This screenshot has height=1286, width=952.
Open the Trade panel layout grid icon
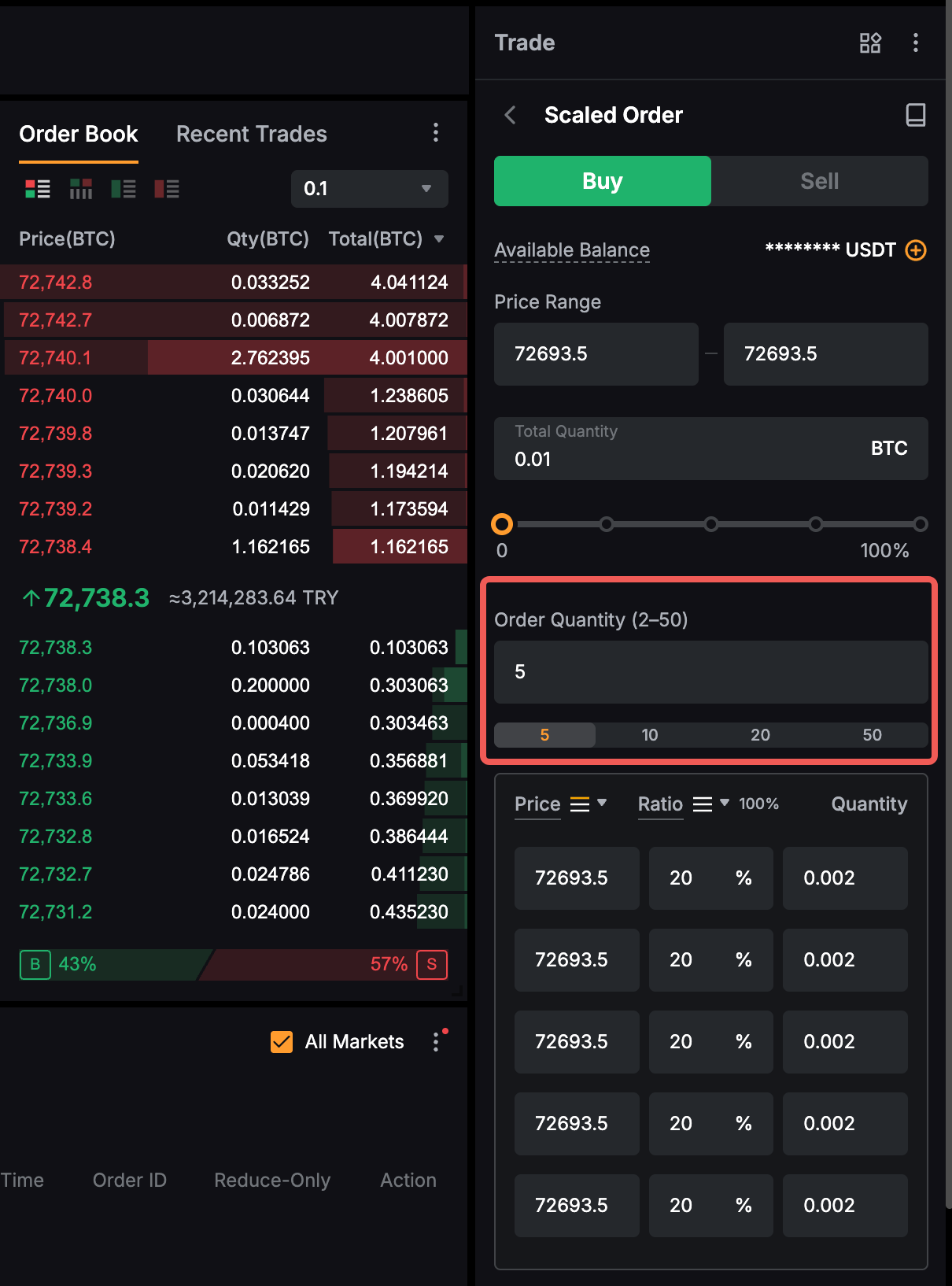(870, 42)
